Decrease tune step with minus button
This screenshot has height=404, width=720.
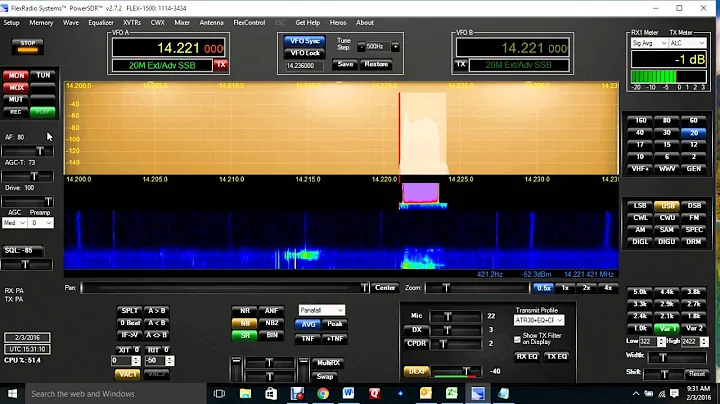coord(361,46)
